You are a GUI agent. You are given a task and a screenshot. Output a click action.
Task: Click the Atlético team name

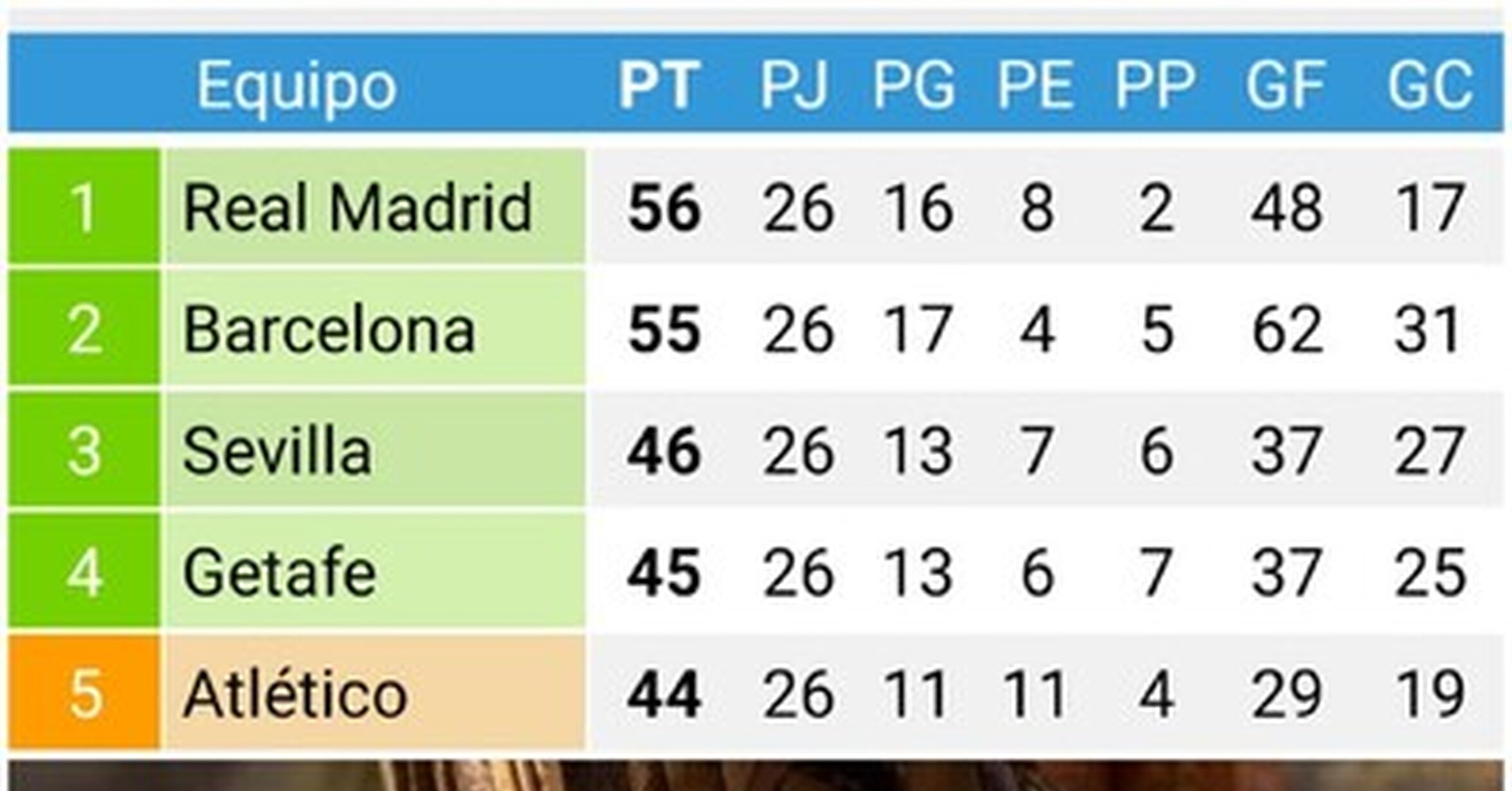tap(295, 694)
